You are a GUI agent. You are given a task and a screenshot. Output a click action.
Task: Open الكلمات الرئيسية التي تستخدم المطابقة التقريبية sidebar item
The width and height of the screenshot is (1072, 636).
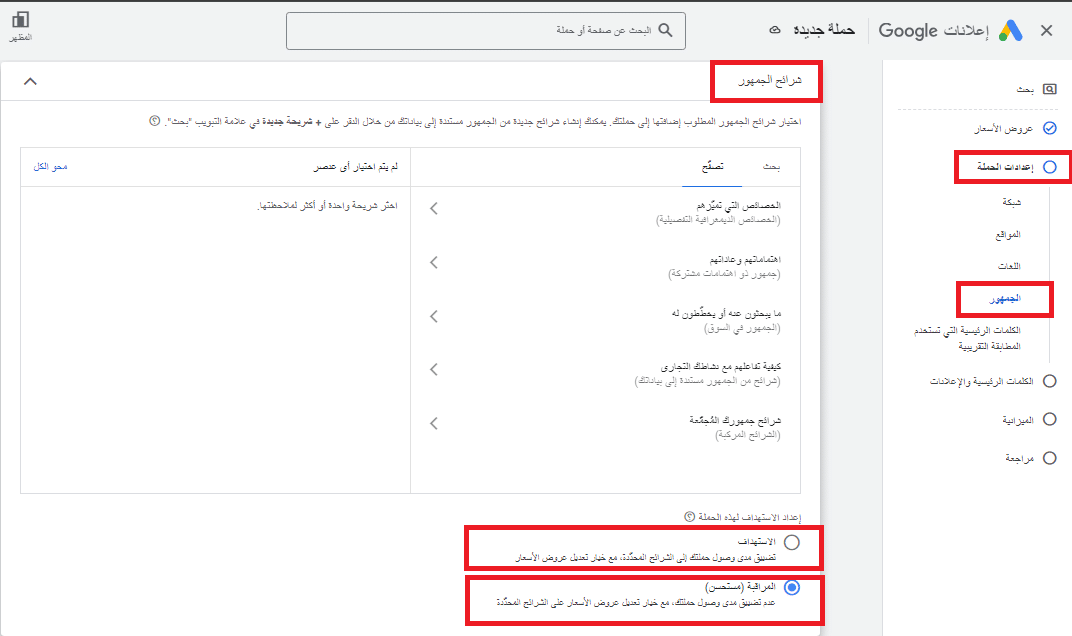[x=967, y=339]
